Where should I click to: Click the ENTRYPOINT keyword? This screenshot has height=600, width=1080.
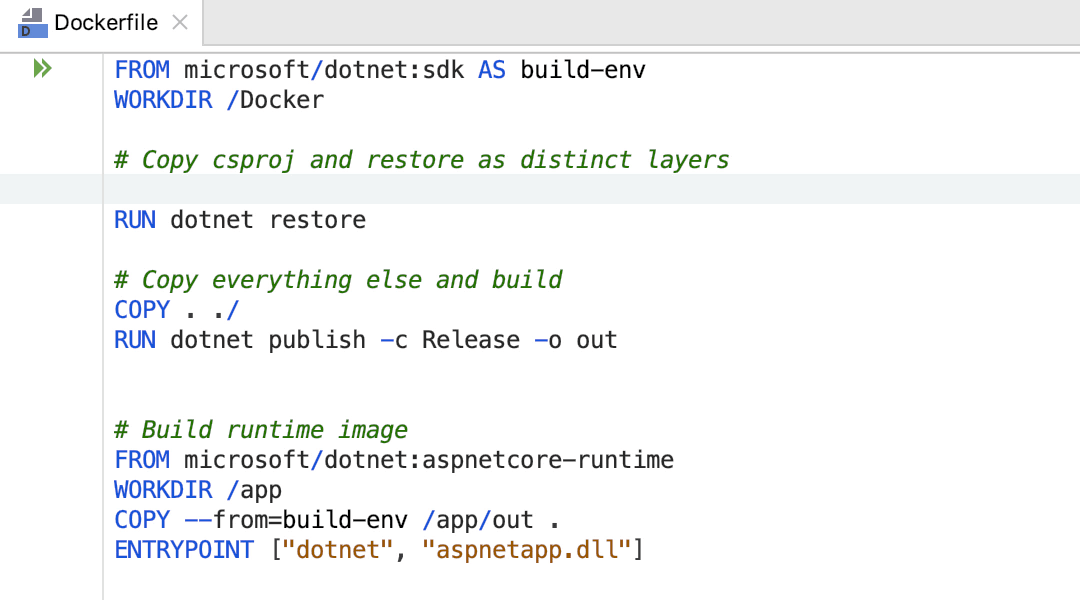coord(184,549)
